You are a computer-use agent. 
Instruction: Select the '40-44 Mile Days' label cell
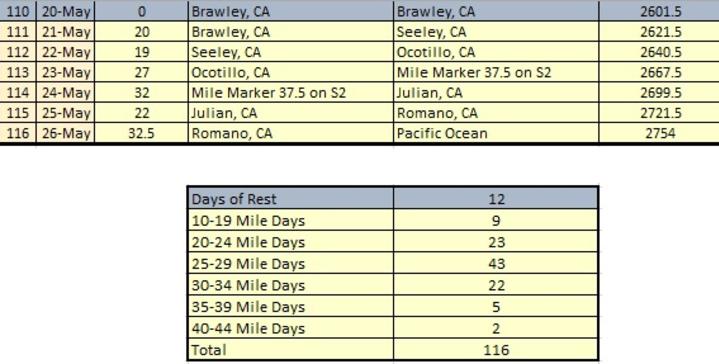coord(290,329)
